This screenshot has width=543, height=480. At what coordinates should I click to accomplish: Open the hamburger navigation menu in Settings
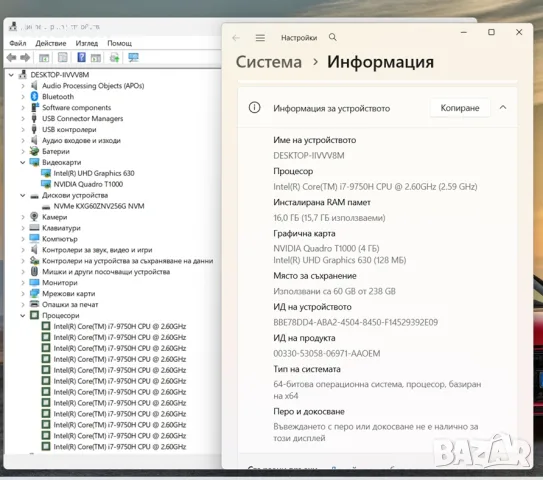(260, 37)
